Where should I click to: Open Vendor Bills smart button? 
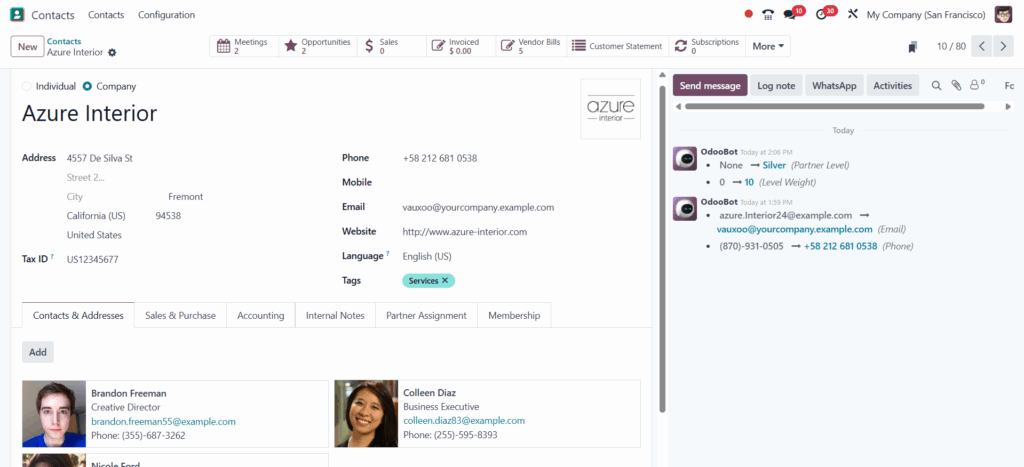532,46
